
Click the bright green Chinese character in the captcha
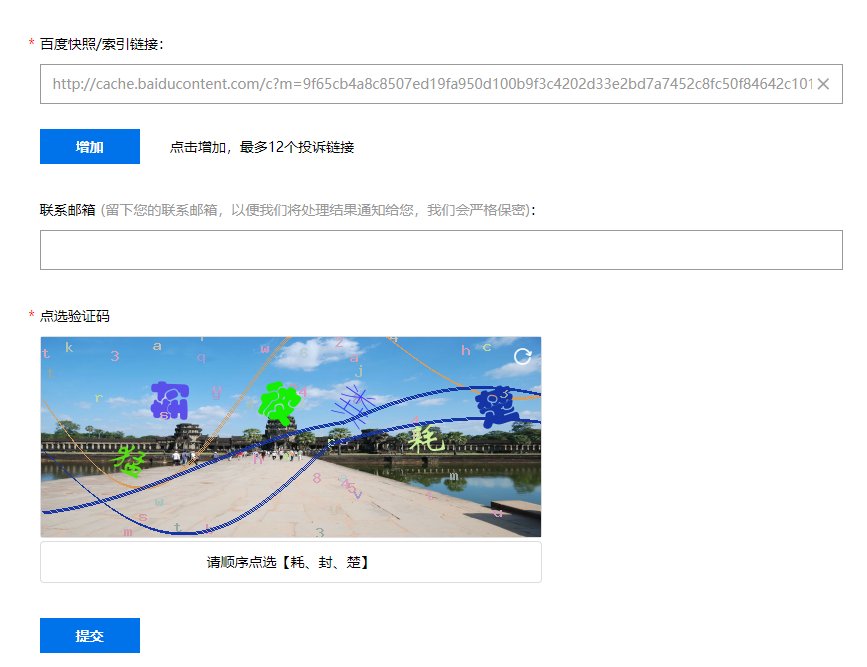tap(278, 399)
